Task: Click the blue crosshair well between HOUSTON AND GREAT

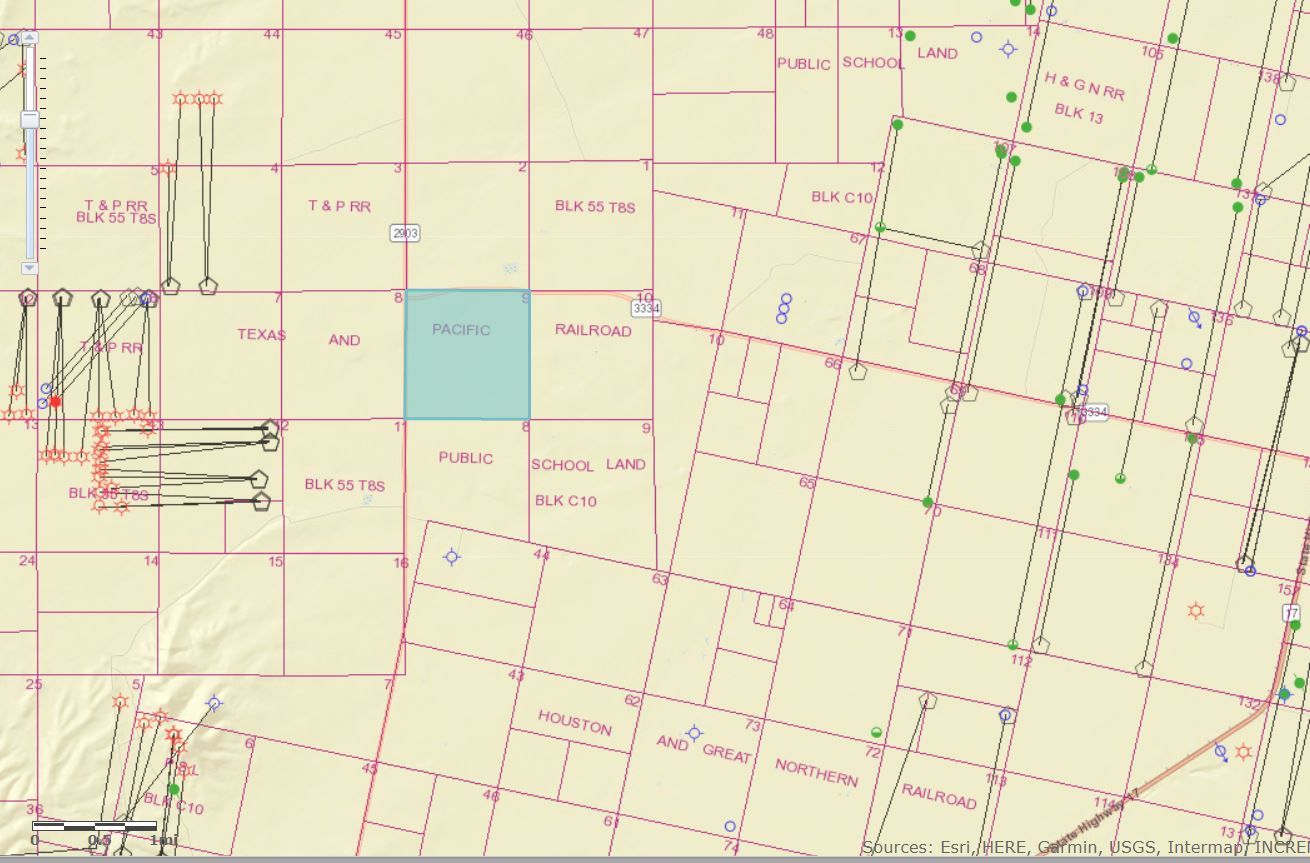Action: click(694, 735)
